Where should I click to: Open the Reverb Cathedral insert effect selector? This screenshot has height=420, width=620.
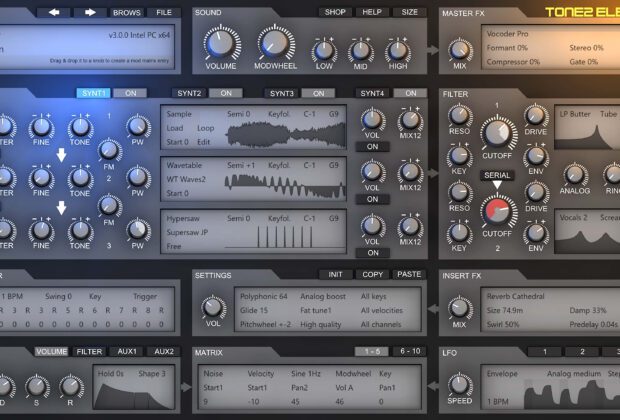pyautogui.click(x=516, y=296)
